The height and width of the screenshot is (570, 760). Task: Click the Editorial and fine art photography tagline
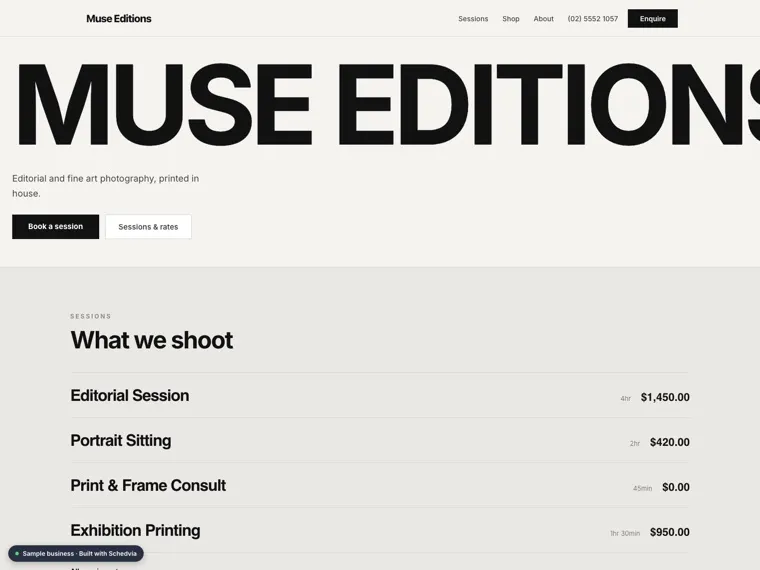tap(106, 186)
